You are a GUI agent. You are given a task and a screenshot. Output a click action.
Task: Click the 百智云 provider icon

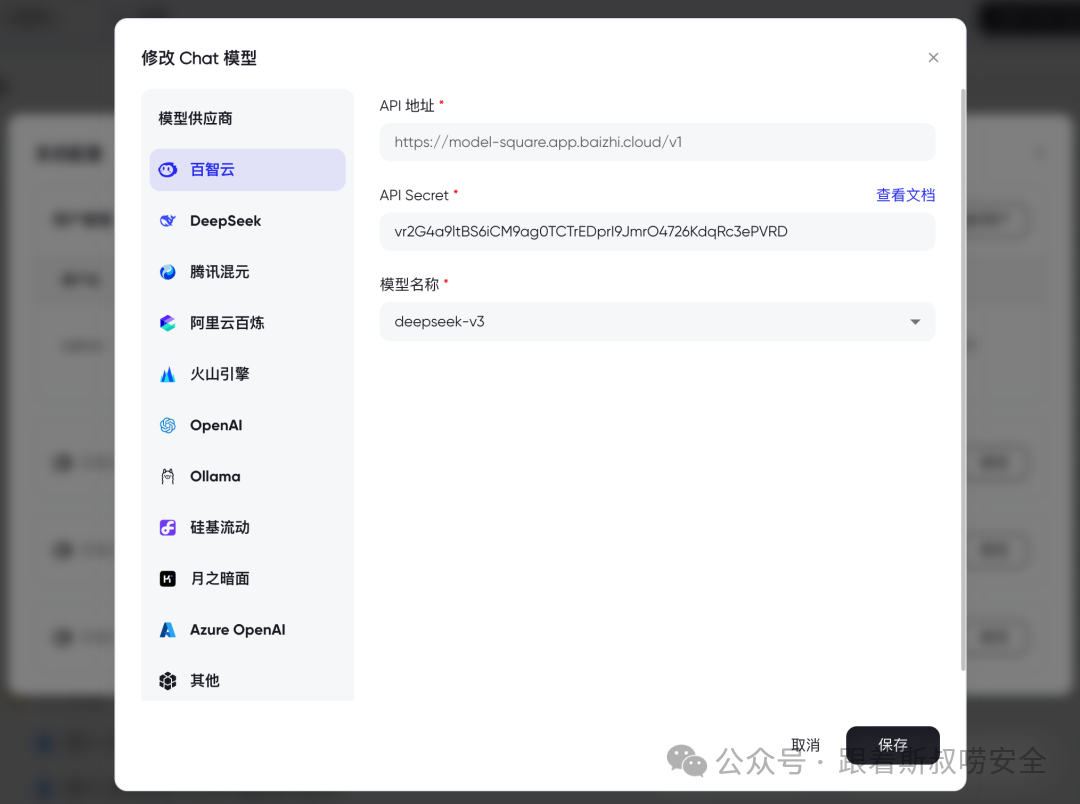point(167,169)
